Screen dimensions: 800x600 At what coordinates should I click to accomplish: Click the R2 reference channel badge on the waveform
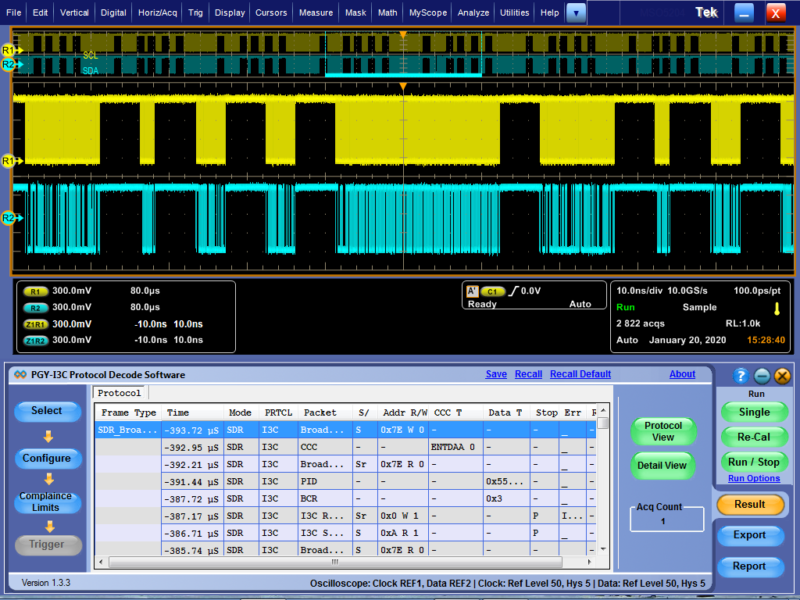tap(8, 217)
